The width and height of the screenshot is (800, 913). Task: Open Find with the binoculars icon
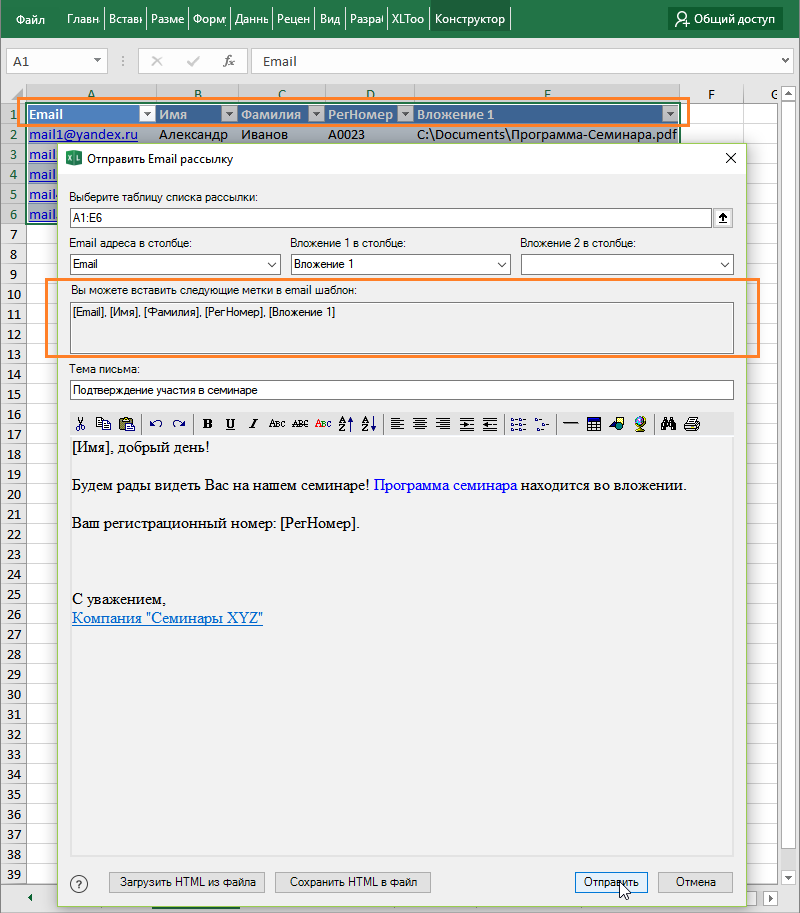tap(668, 424)
